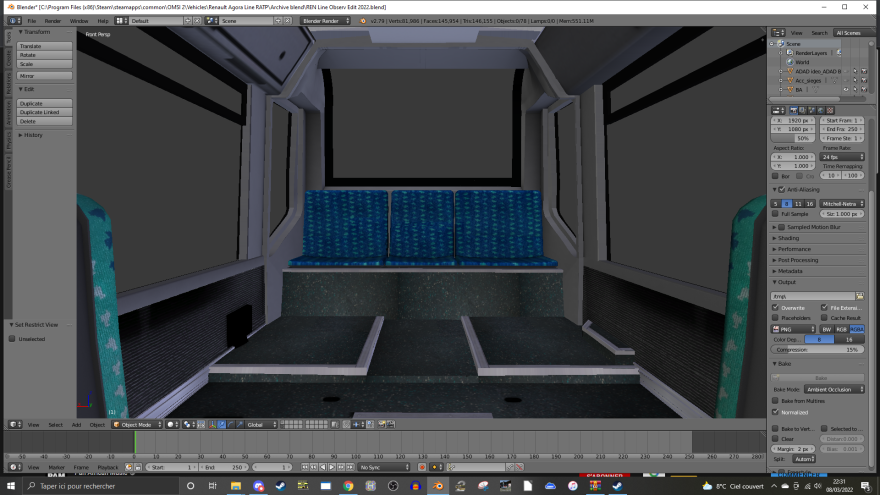Open the Window menu in the top bar
Viewport: 880px width, 495px height.
tap(78, 20)
